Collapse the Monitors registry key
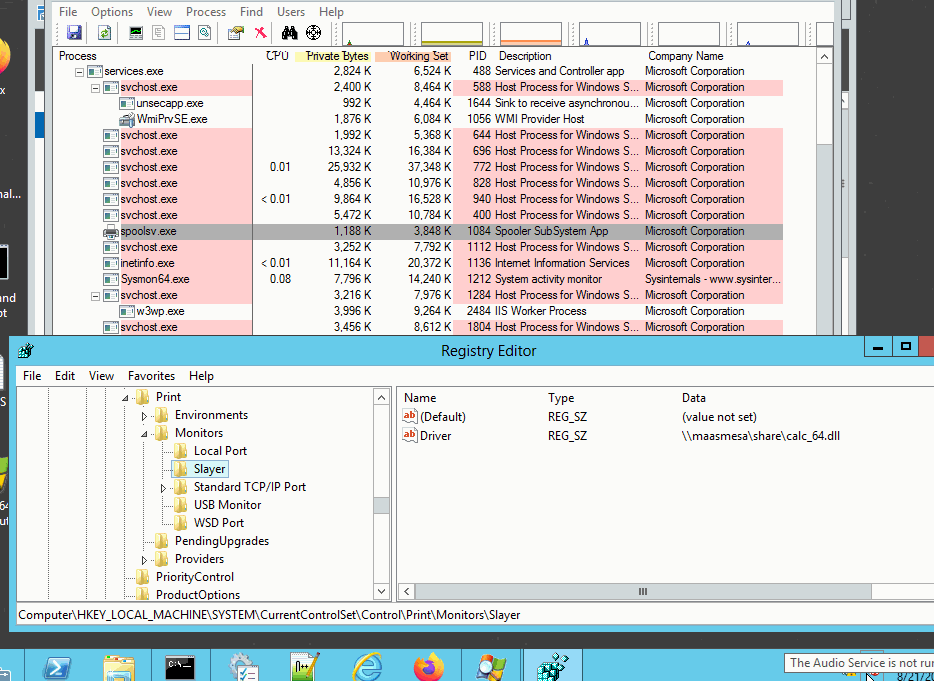 pos(144,434)
